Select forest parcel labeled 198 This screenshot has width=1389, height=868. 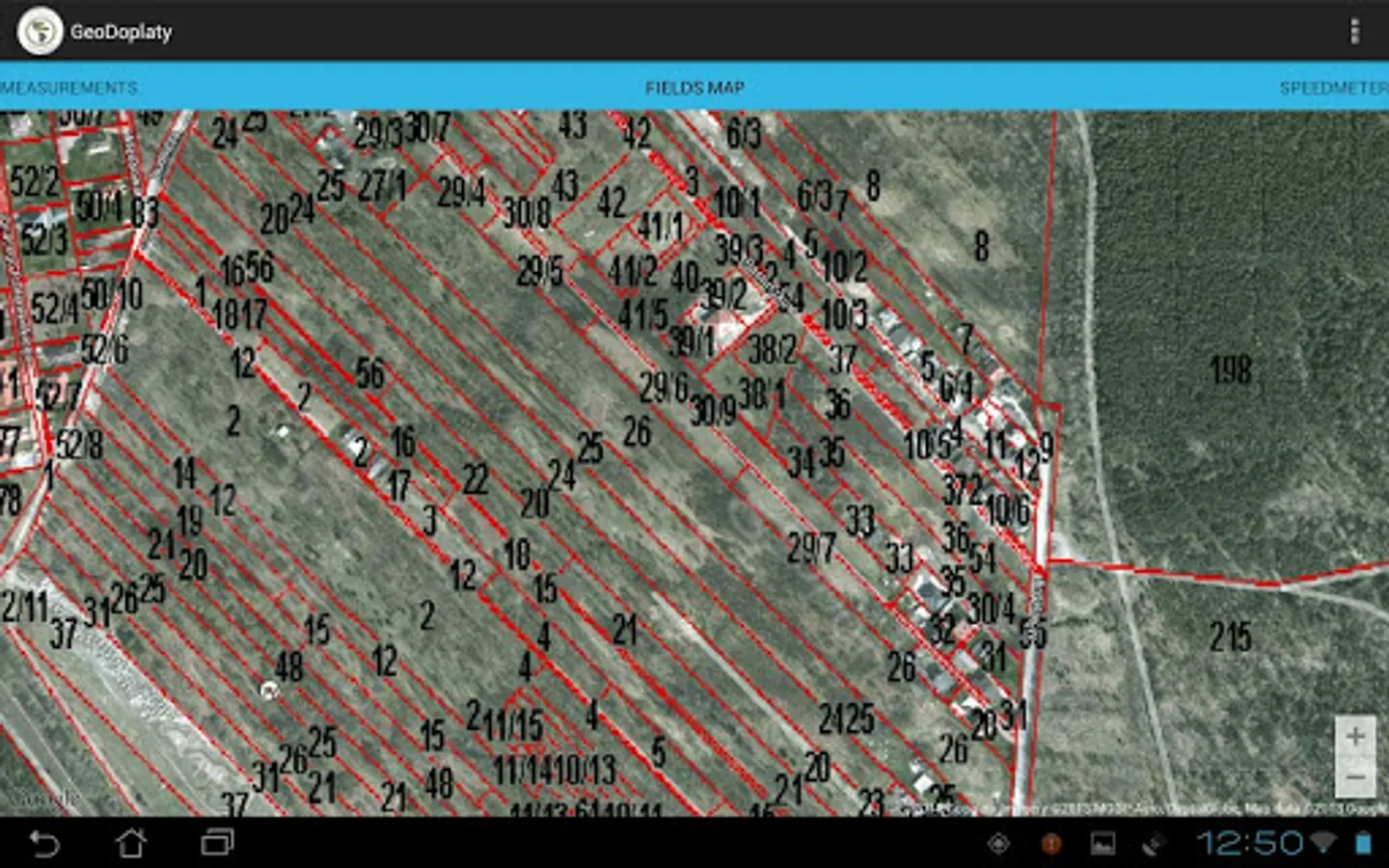tap(1231, 369)
